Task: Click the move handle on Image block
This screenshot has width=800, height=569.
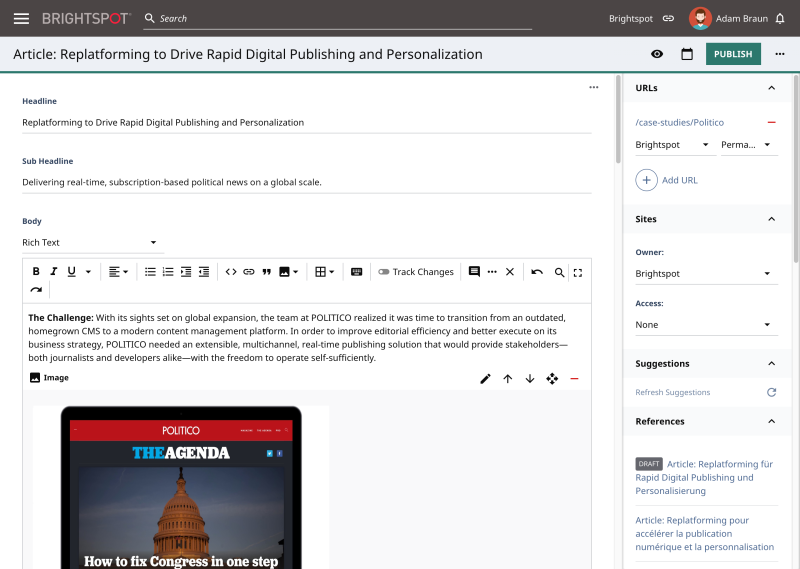Action: pyautogui.click(x=552, y=379)
